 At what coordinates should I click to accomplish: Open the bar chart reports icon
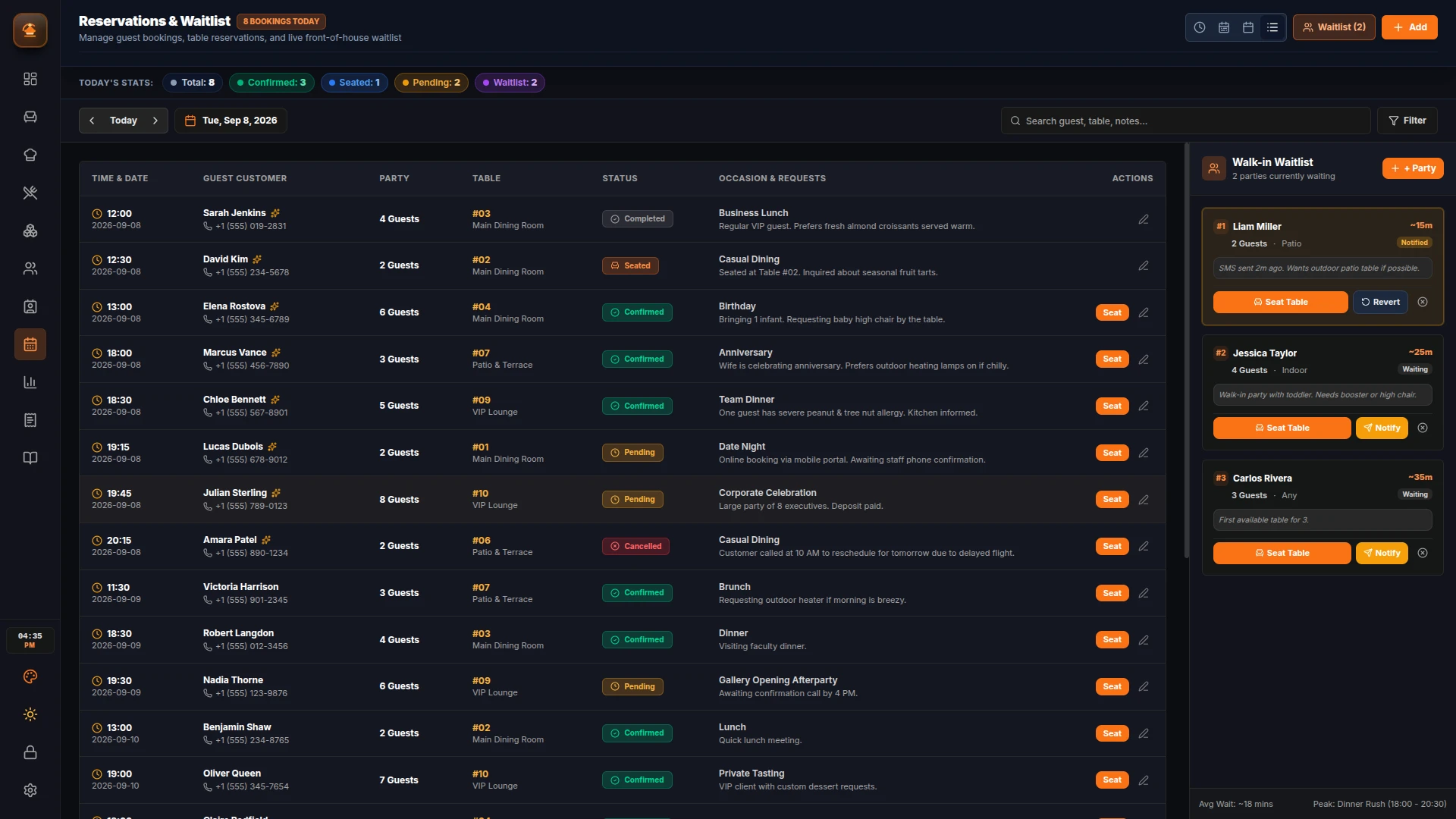[x=30, y=382]
